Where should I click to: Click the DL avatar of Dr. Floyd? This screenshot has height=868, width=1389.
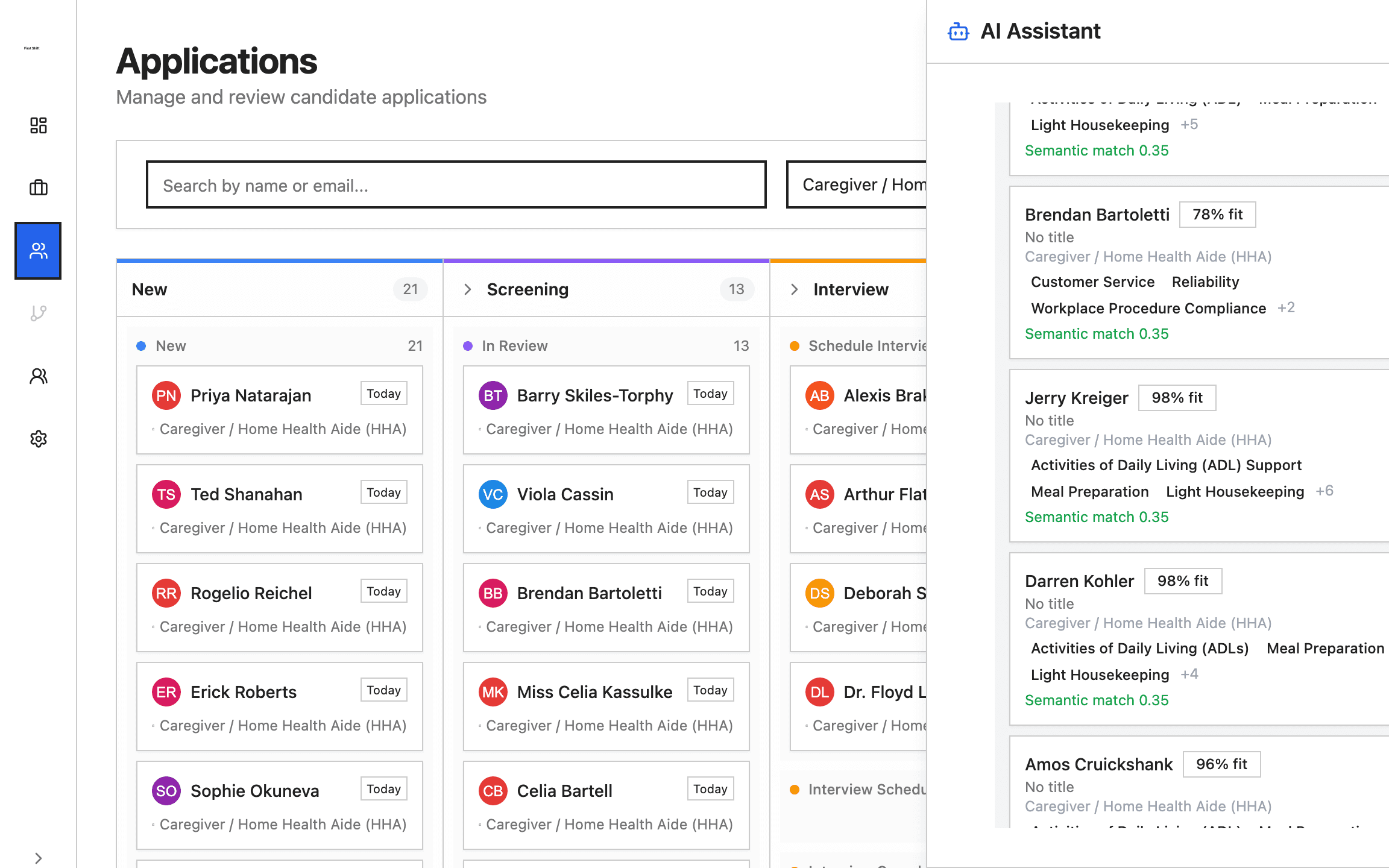pyautogui.click(x=820, y=692)
